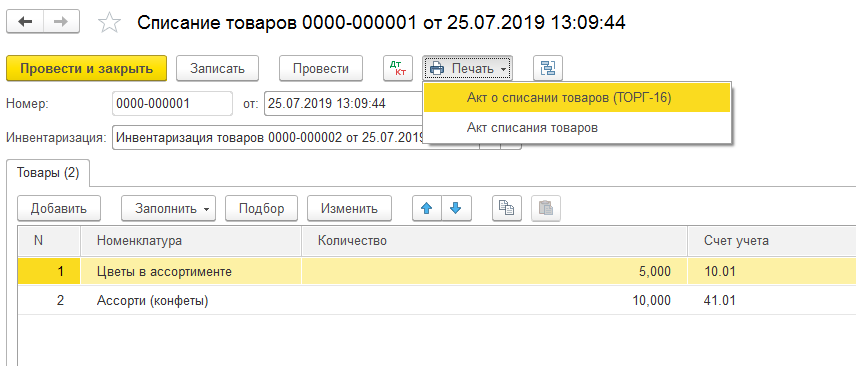This screenshot has width=856, height=366.
Task: Paste rows with the clipboard icon
Action: click(546, 208)
